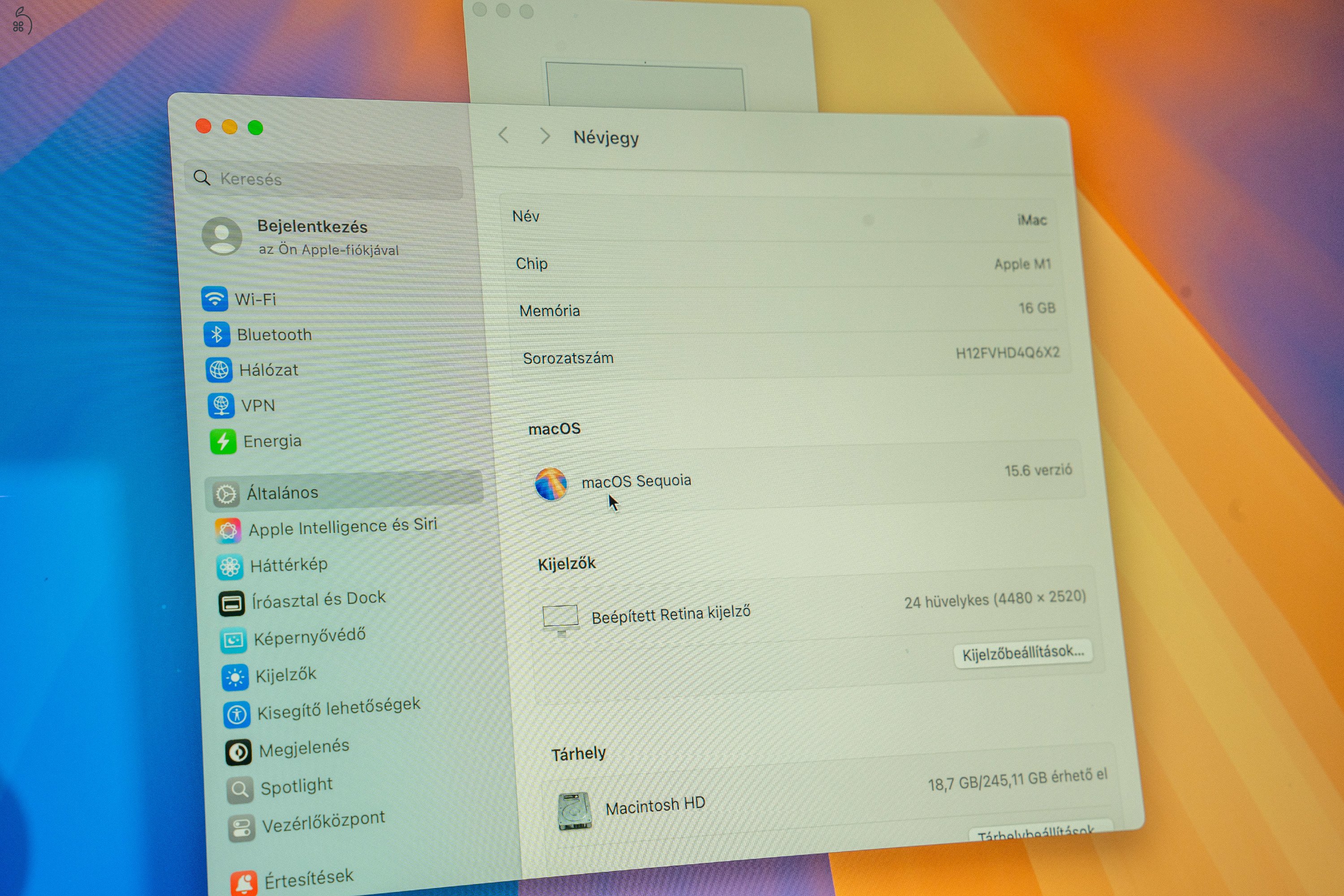Click the Tárhely section heading
This screenshot has height=896, width=1344.
(x=578, y=754)
